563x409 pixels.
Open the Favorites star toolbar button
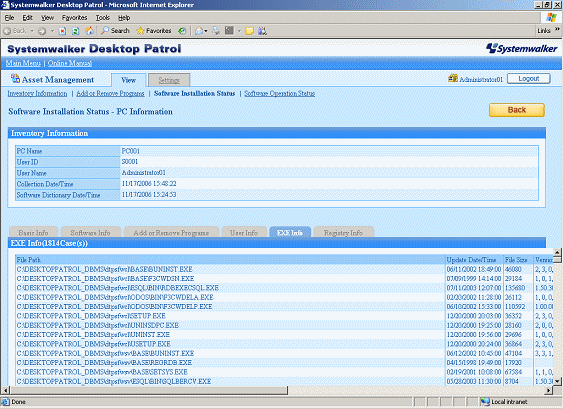pos(154,31)
